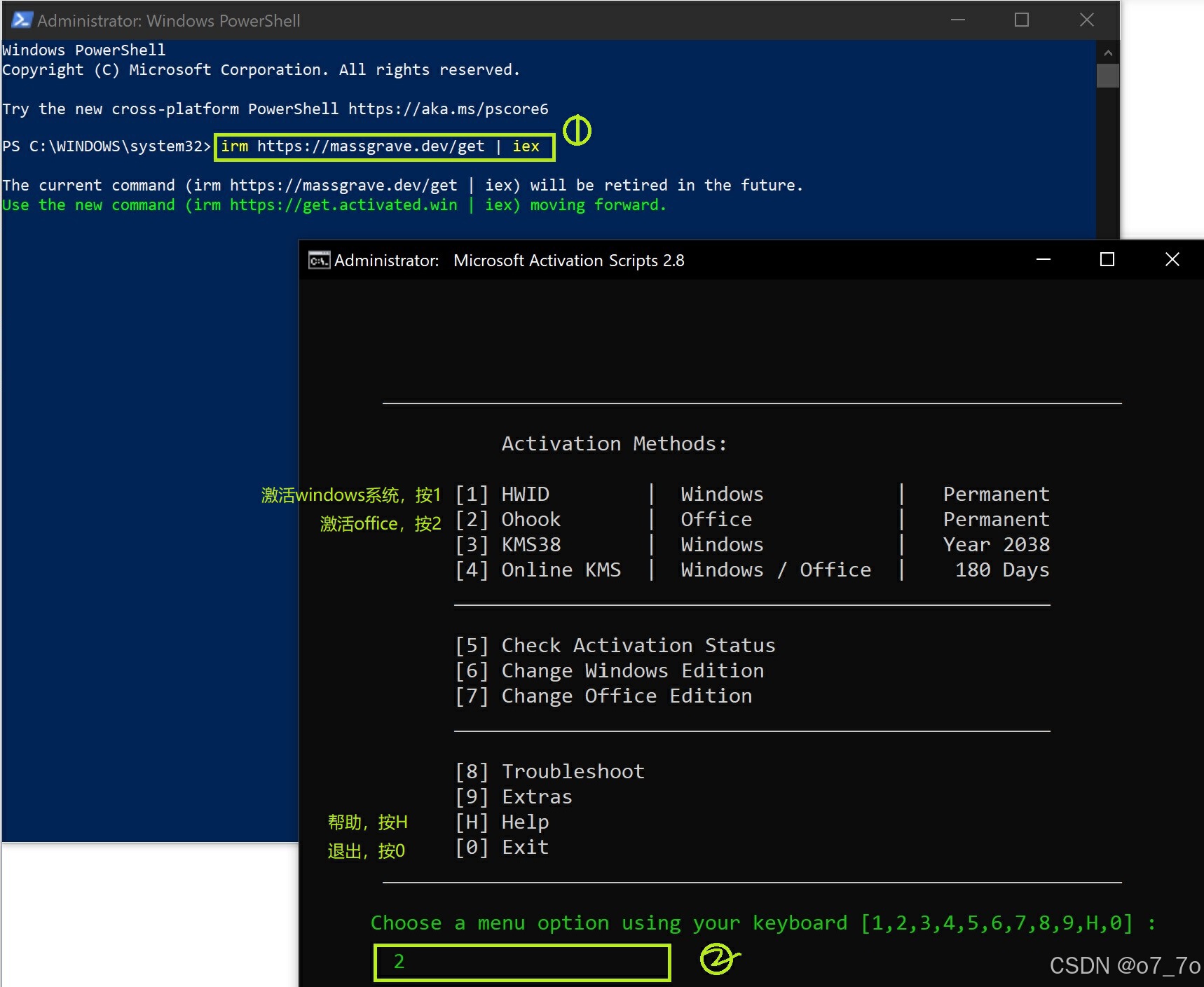This screenshot has height=987, width=1204.
Task: Click the '[4] Online KMS' menu line
Action: pos(752,570)
